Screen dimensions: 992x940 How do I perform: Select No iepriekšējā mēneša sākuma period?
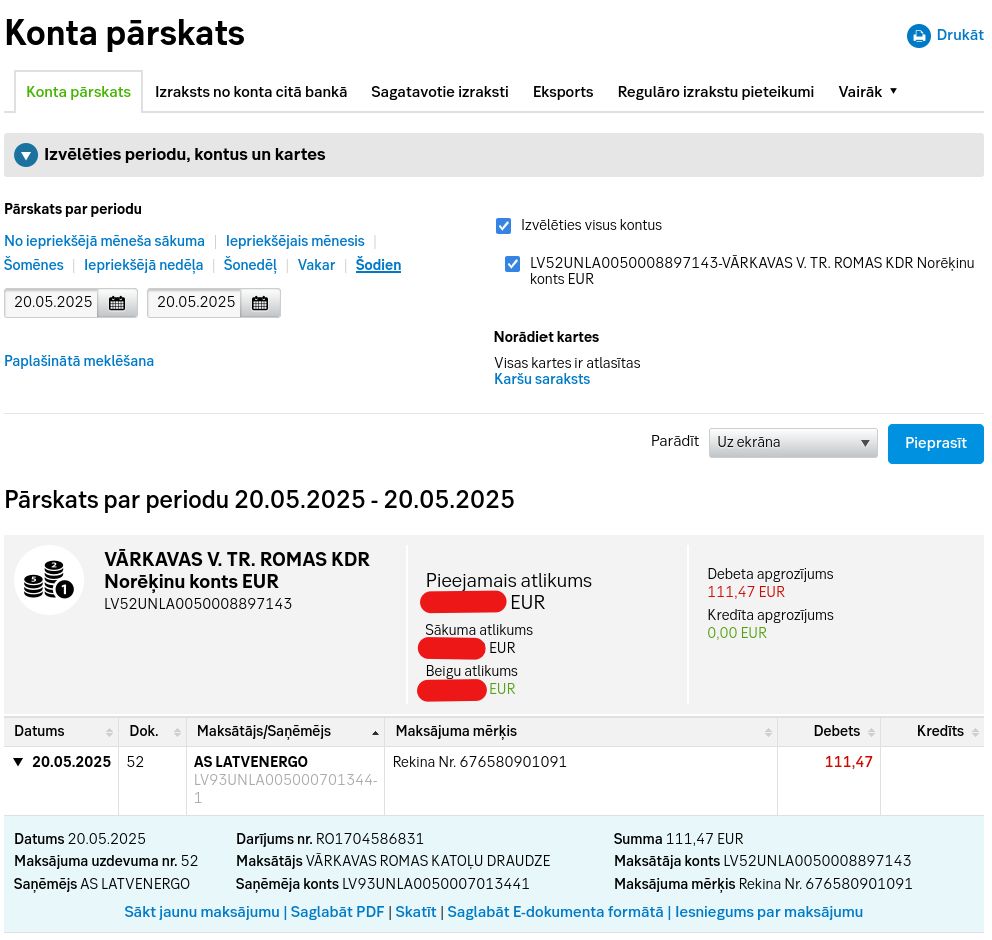coord(104,241)
